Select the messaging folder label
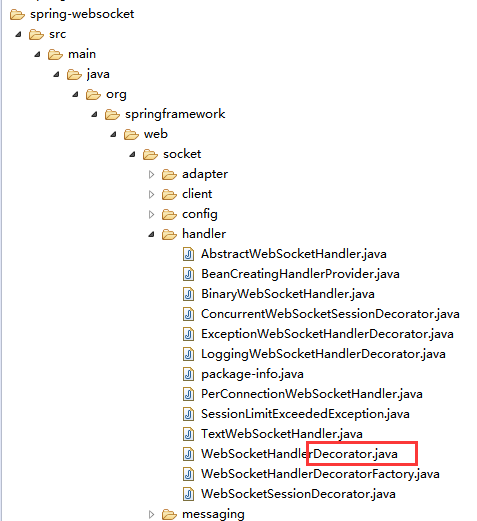 tap(213, 514)
